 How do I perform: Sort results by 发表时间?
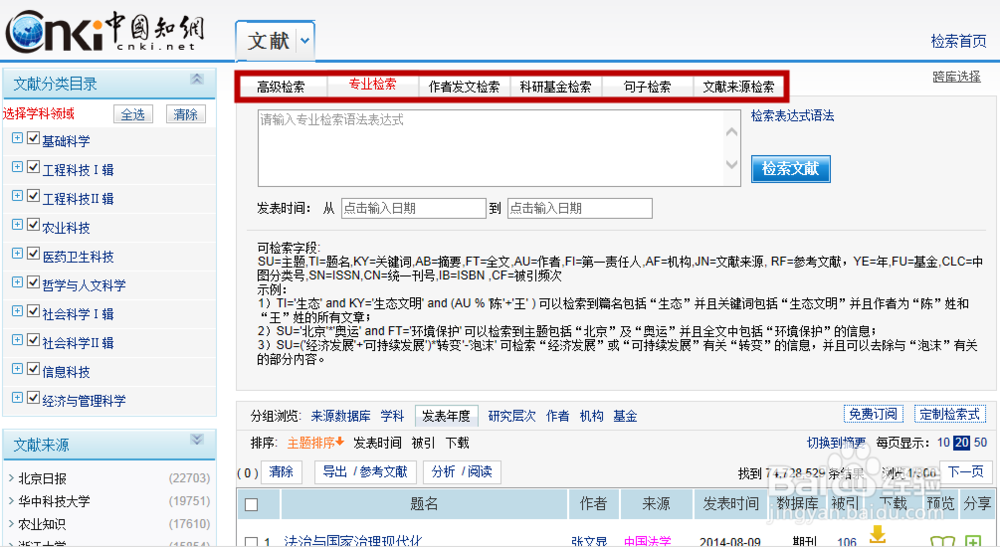(x=378, y=442)
